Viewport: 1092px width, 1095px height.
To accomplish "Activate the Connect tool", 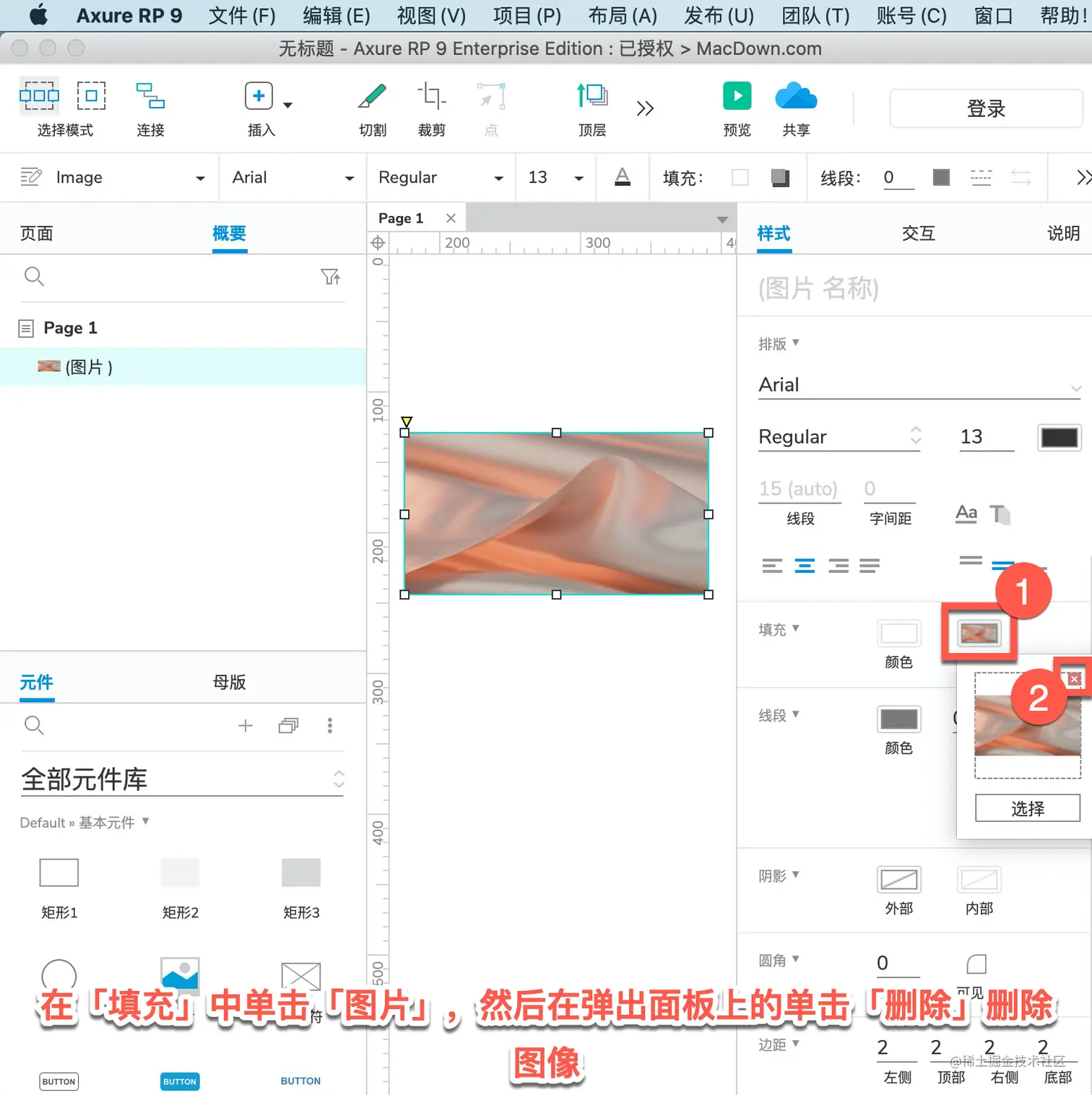I will tap(150, 95).
